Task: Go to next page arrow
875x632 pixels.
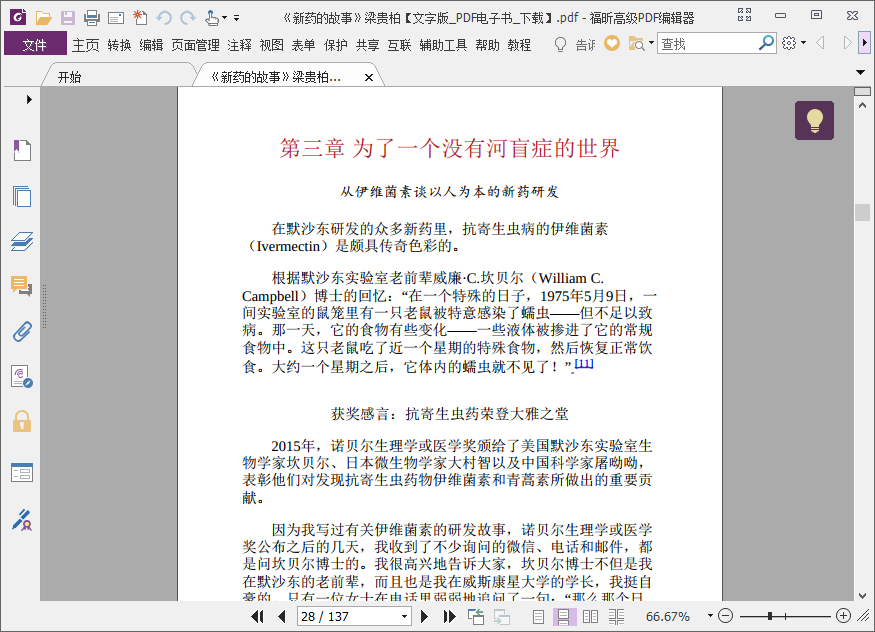Action: coord(425,616)
